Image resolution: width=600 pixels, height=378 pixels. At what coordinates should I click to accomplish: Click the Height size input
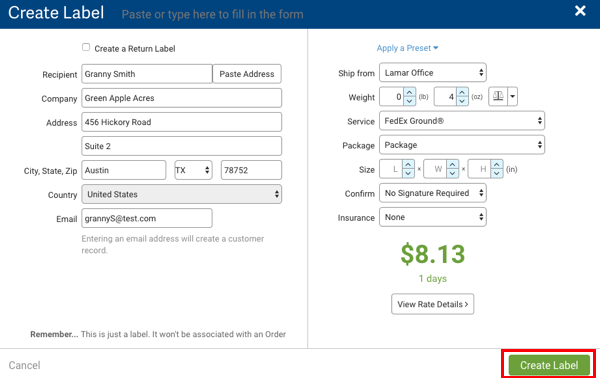pos(480,169)
